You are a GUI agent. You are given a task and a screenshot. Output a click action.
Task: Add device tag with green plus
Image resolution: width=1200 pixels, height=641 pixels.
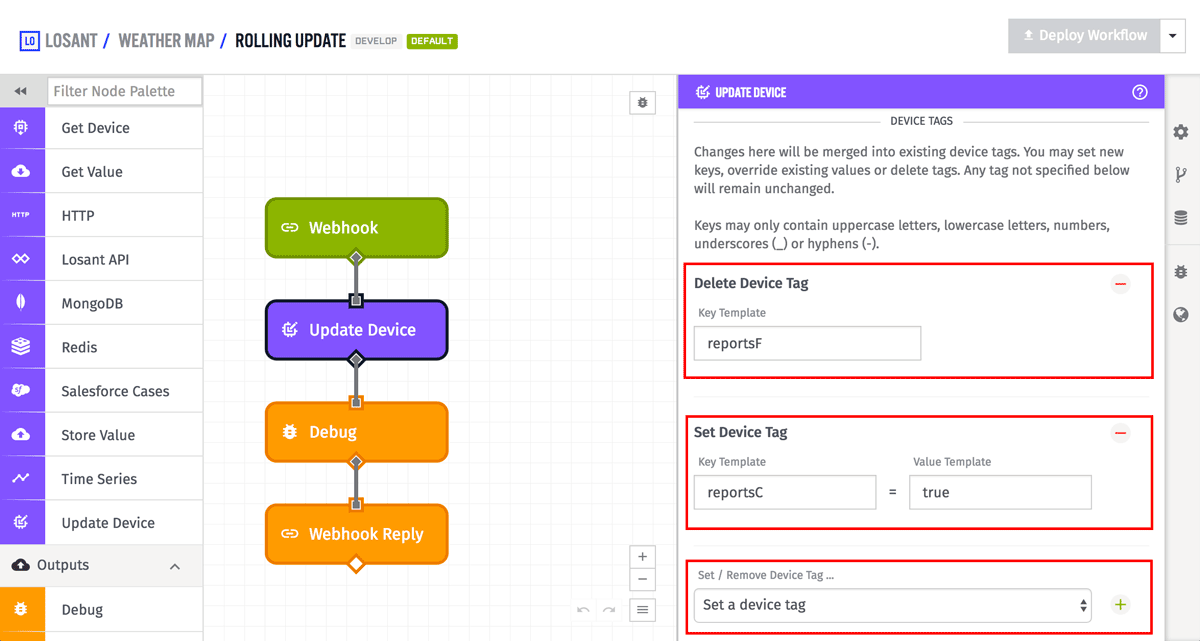click(1121, 605)
